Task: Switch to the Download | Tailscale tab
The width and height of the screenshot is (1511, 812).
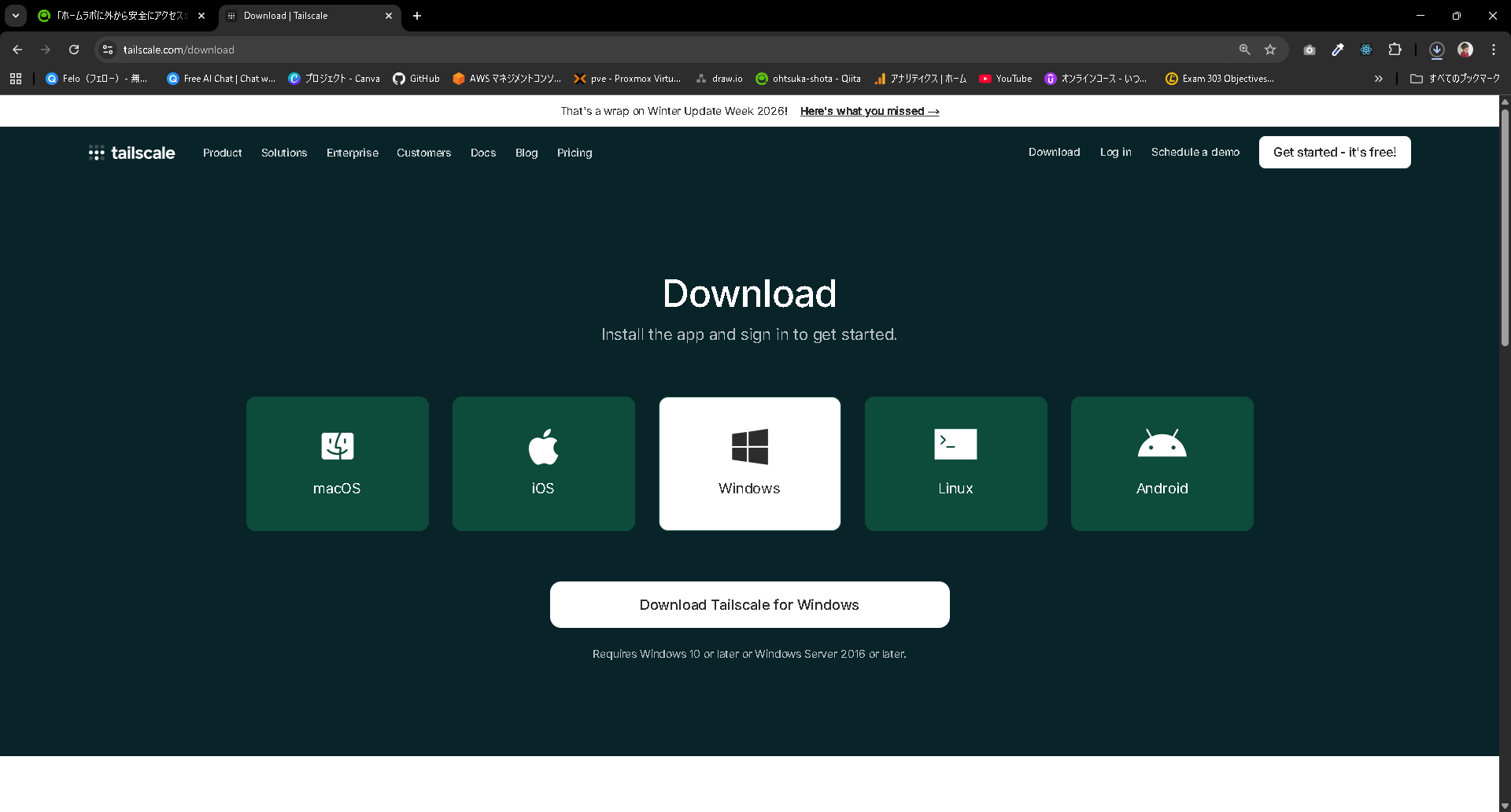Action: [x=309, y=16]
